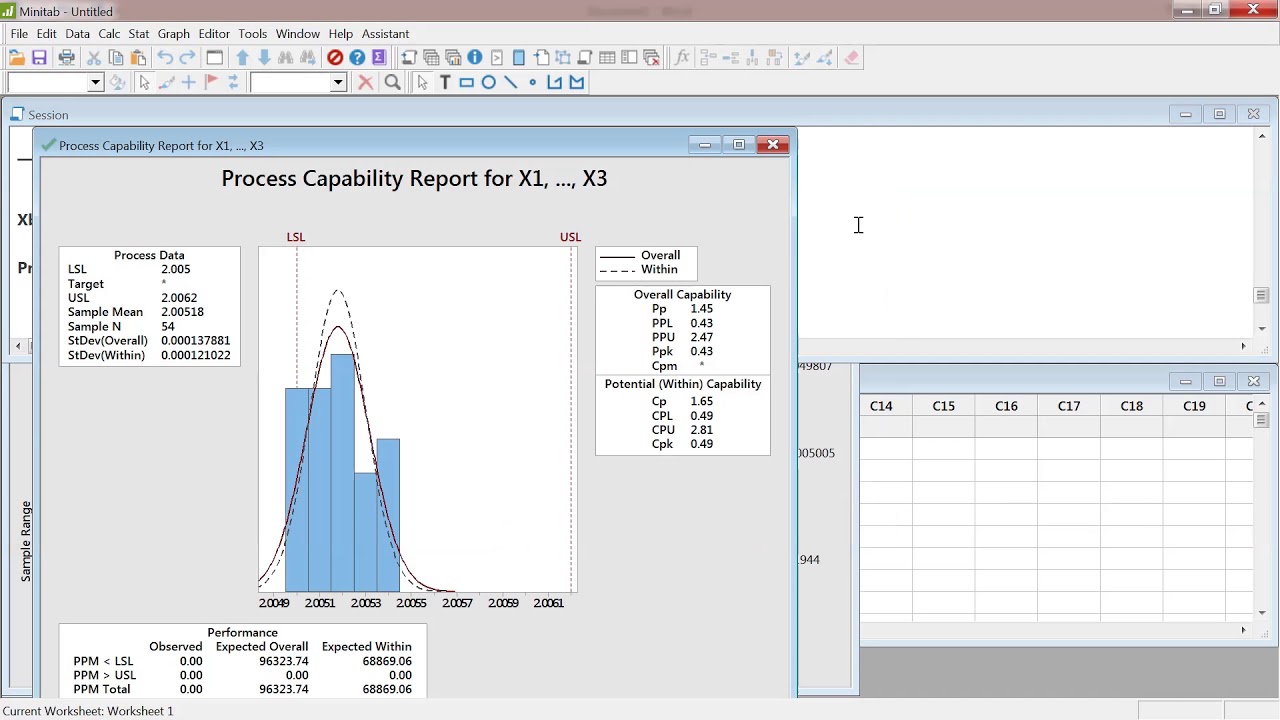This screenshot has height=720, width=1280.
Task: Open the Assistant menu
Action: [385, 34]
